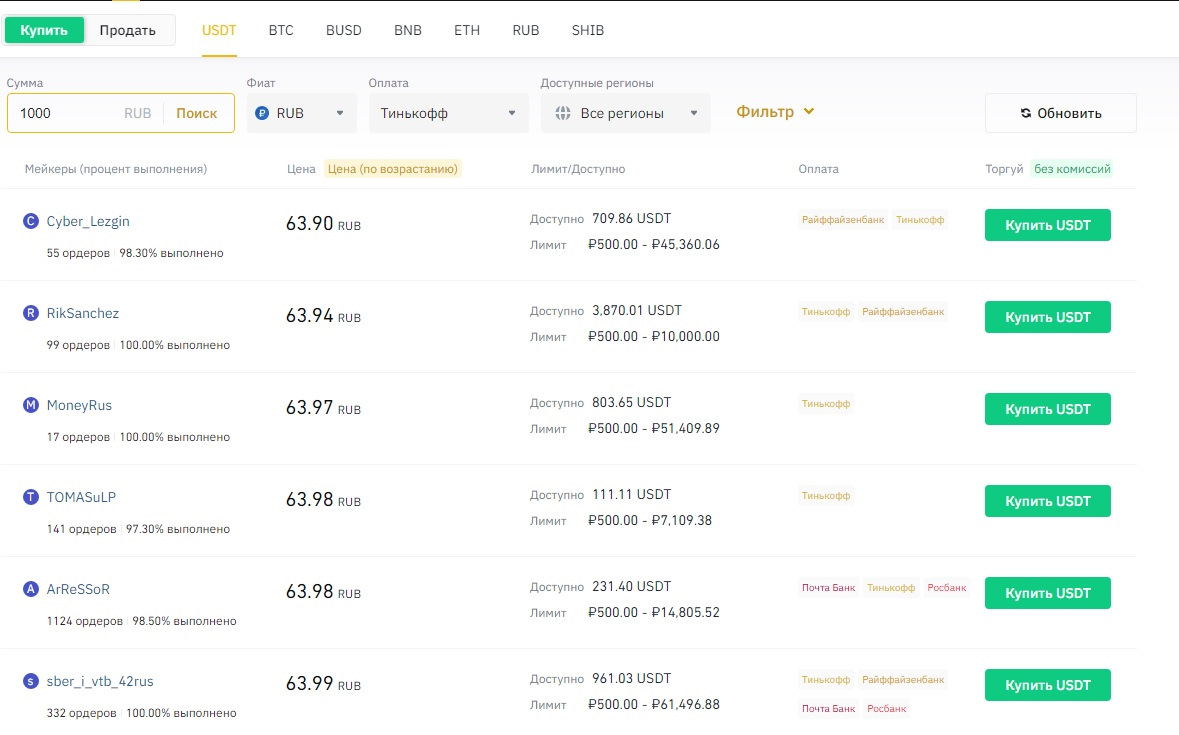1179x735 pixels.
Task: Open the SHIB tab
Action: [x=588, y=30]
